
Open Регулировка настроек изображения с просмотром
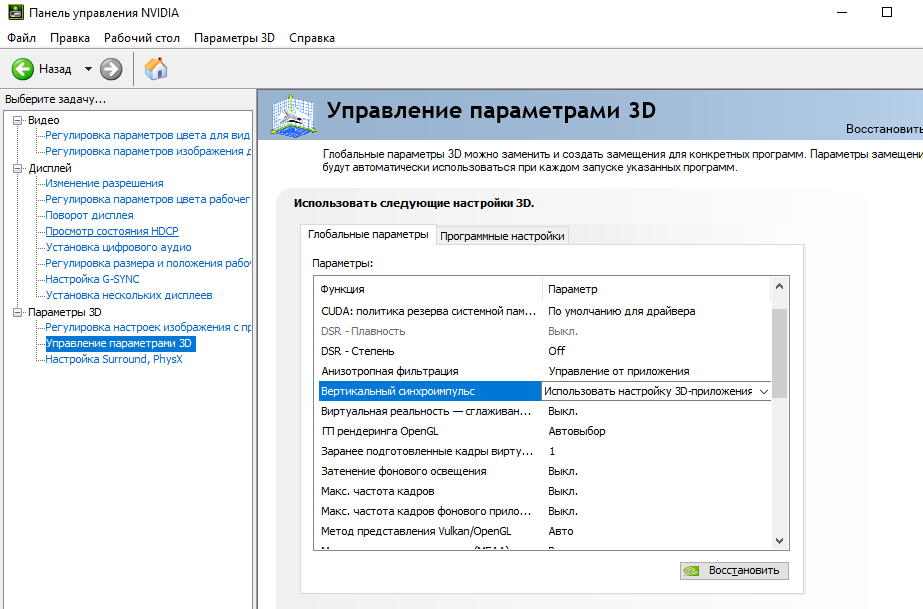coord(148,327)
